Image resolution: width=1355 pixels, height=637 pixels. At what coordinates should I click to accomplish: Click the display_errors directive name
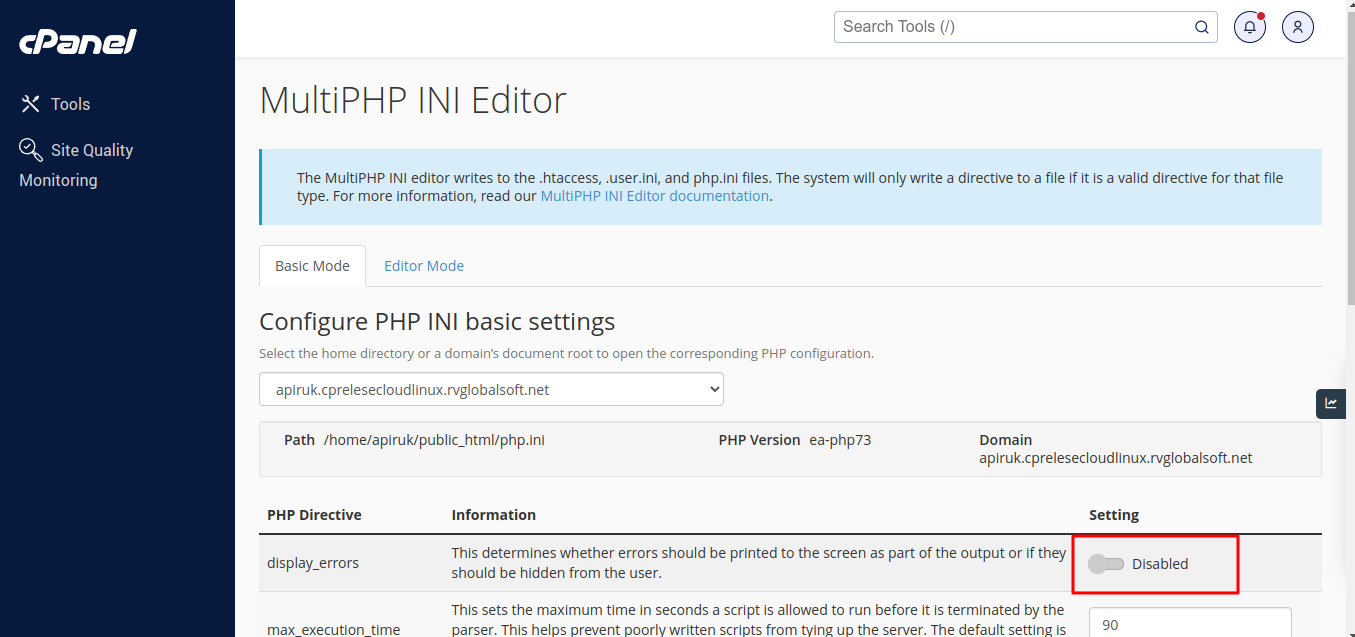tap(312, 563)
